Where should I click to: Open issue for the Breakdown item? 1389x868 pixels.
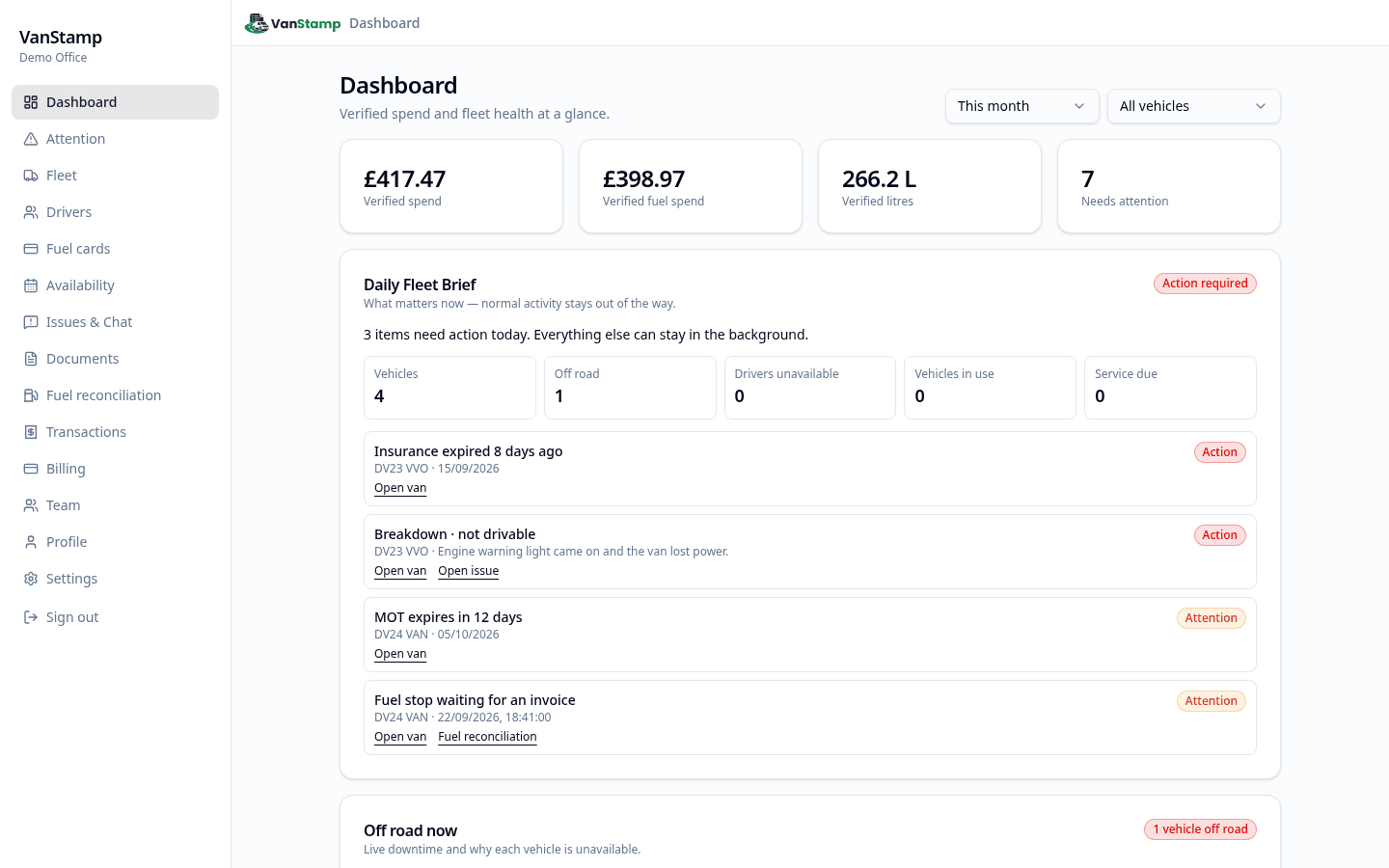pos(469,571)
